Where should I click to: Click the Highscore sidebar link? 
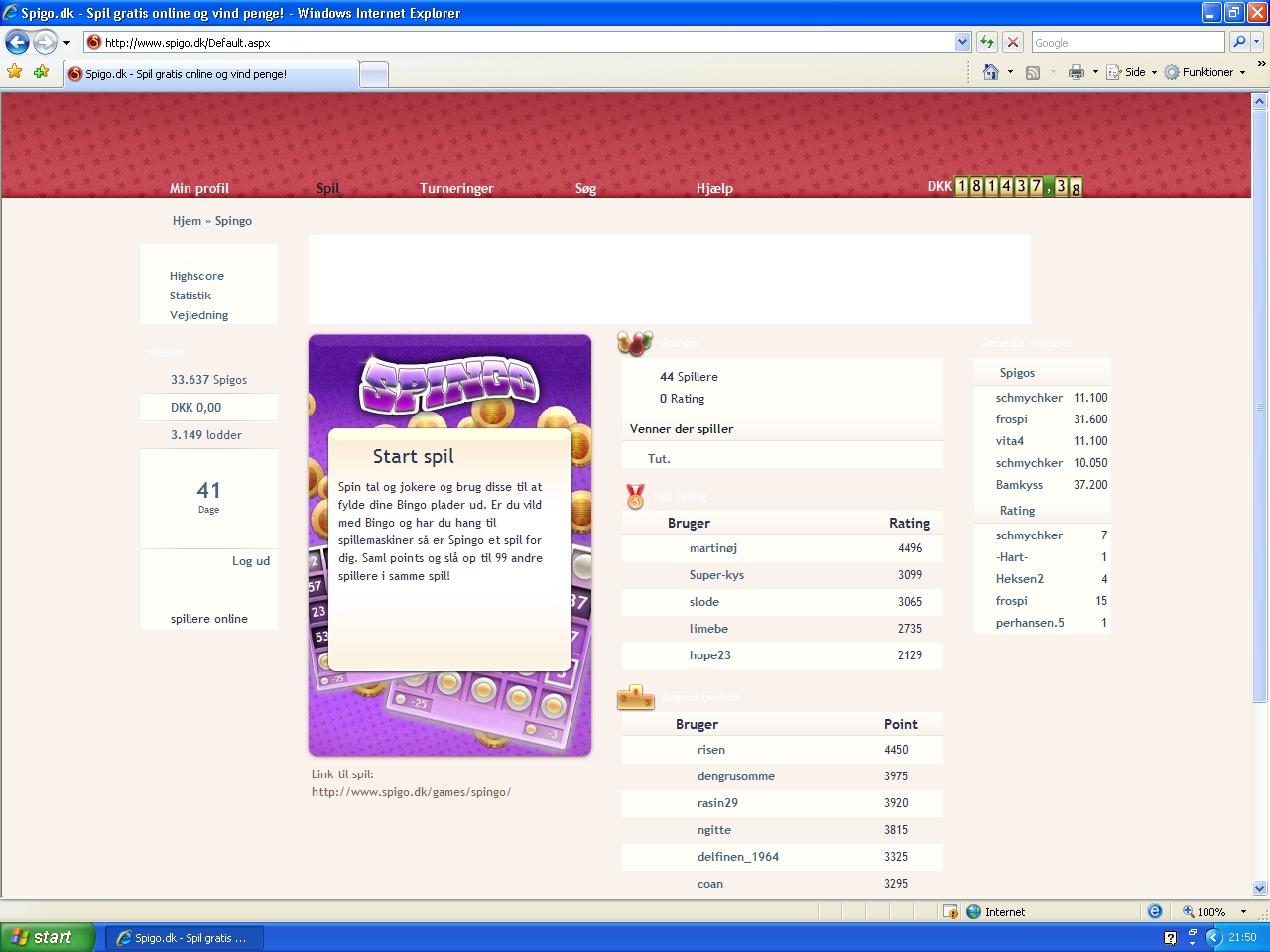[x=196, y=276]
